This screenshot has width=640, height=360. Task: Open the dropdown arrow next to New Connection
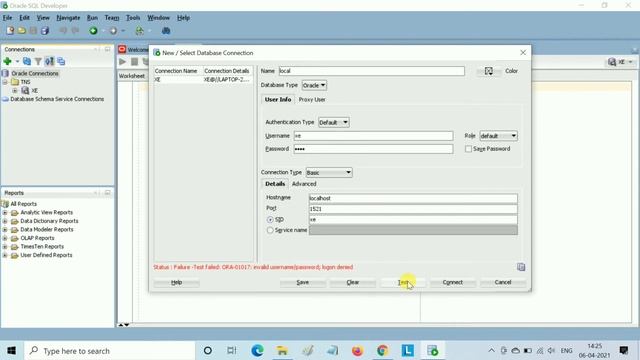coord(17,62)
